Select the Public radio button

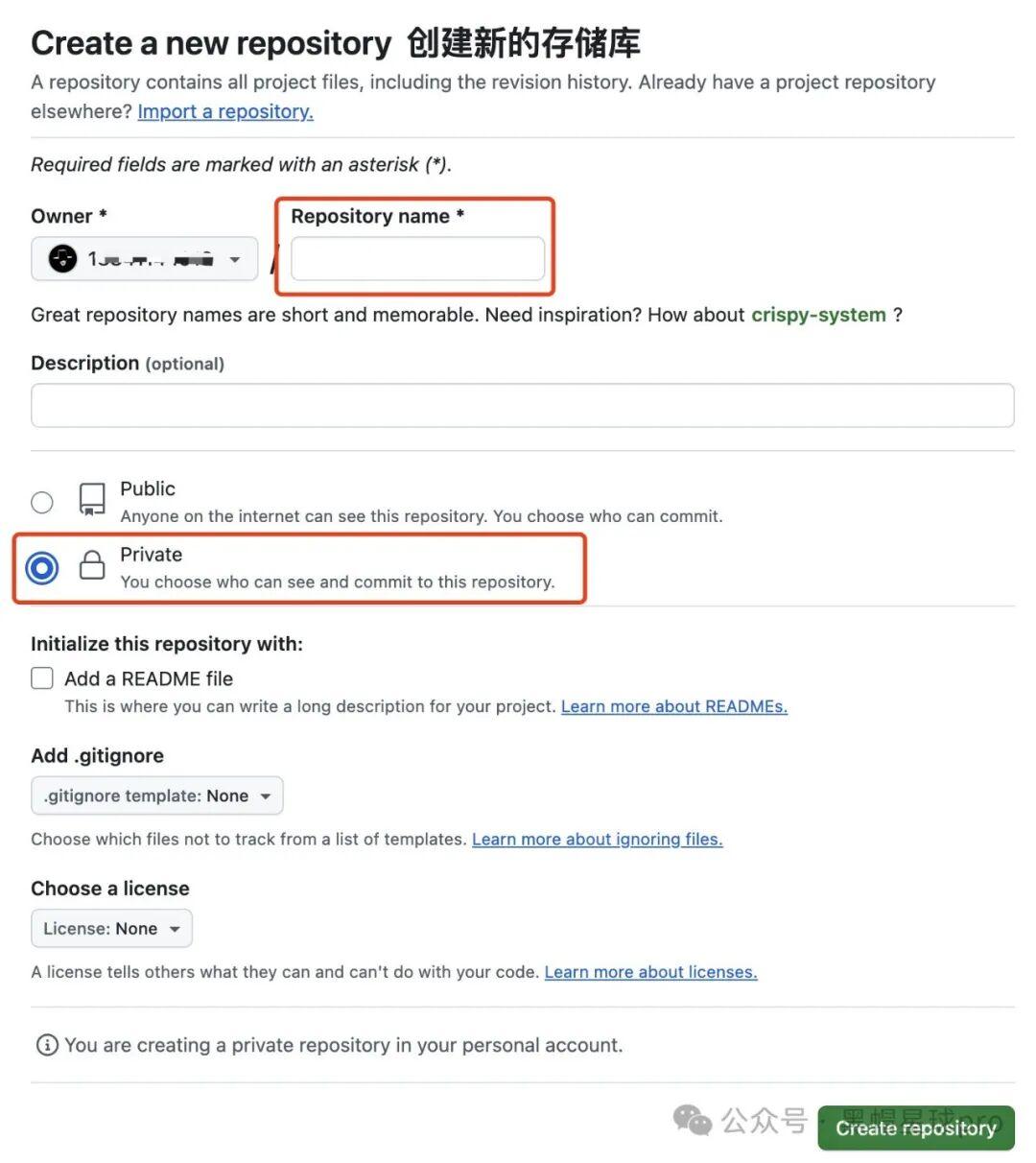[42, 502]
